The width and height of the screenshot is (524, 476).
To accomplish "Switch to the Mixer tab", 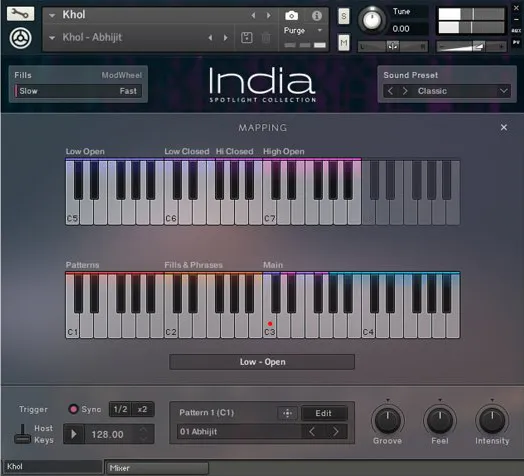I will tap(157, 468).
